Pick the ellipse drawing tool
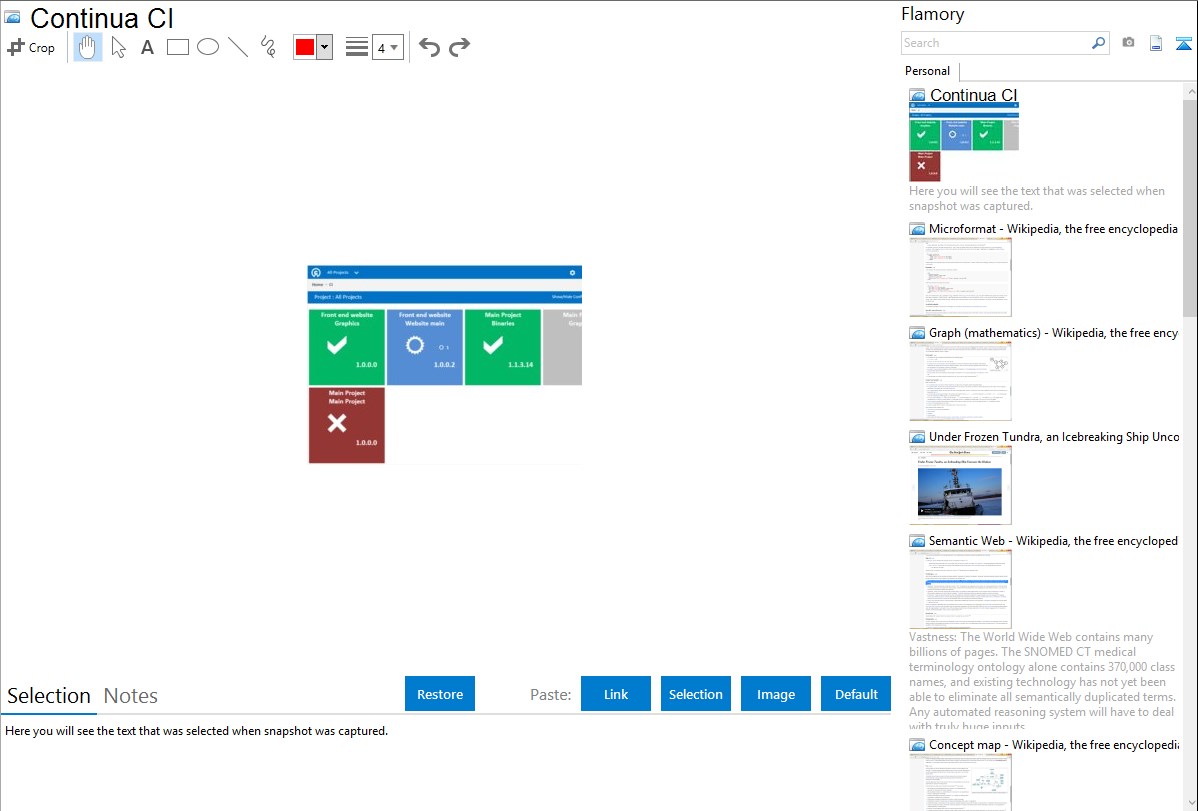This screenshot has height=811, width=1198. (x=208, y=47)
